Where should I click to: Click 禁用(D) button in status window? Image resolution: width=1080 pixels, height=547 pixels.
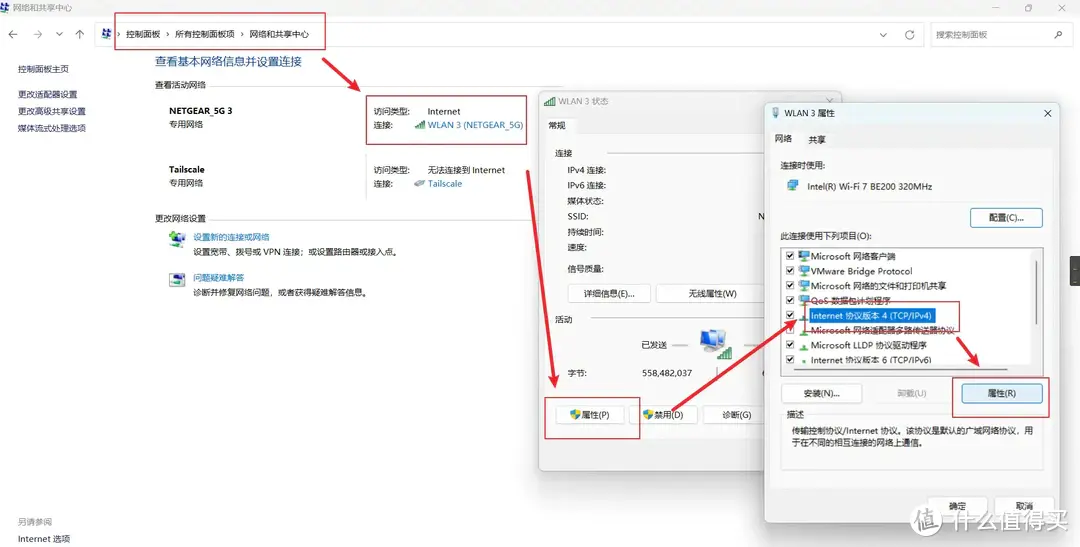tap(663, 415)
